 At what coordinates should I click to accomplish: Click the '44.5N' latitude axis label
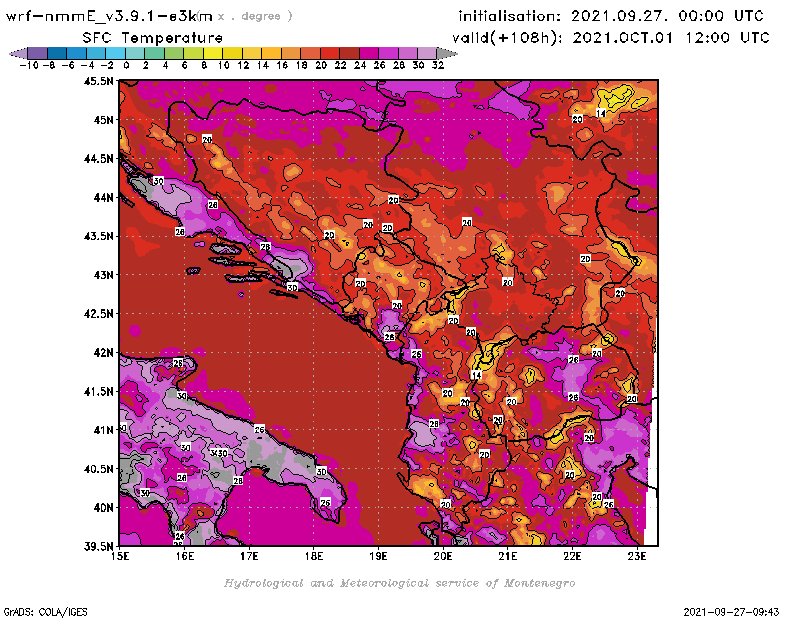point(98,159)
